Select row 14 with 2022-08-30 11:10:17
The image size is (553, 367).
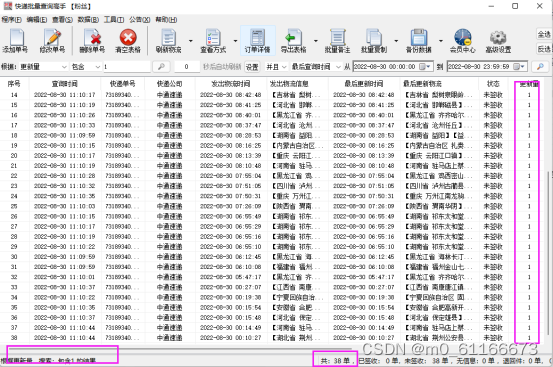coord(273,95)
